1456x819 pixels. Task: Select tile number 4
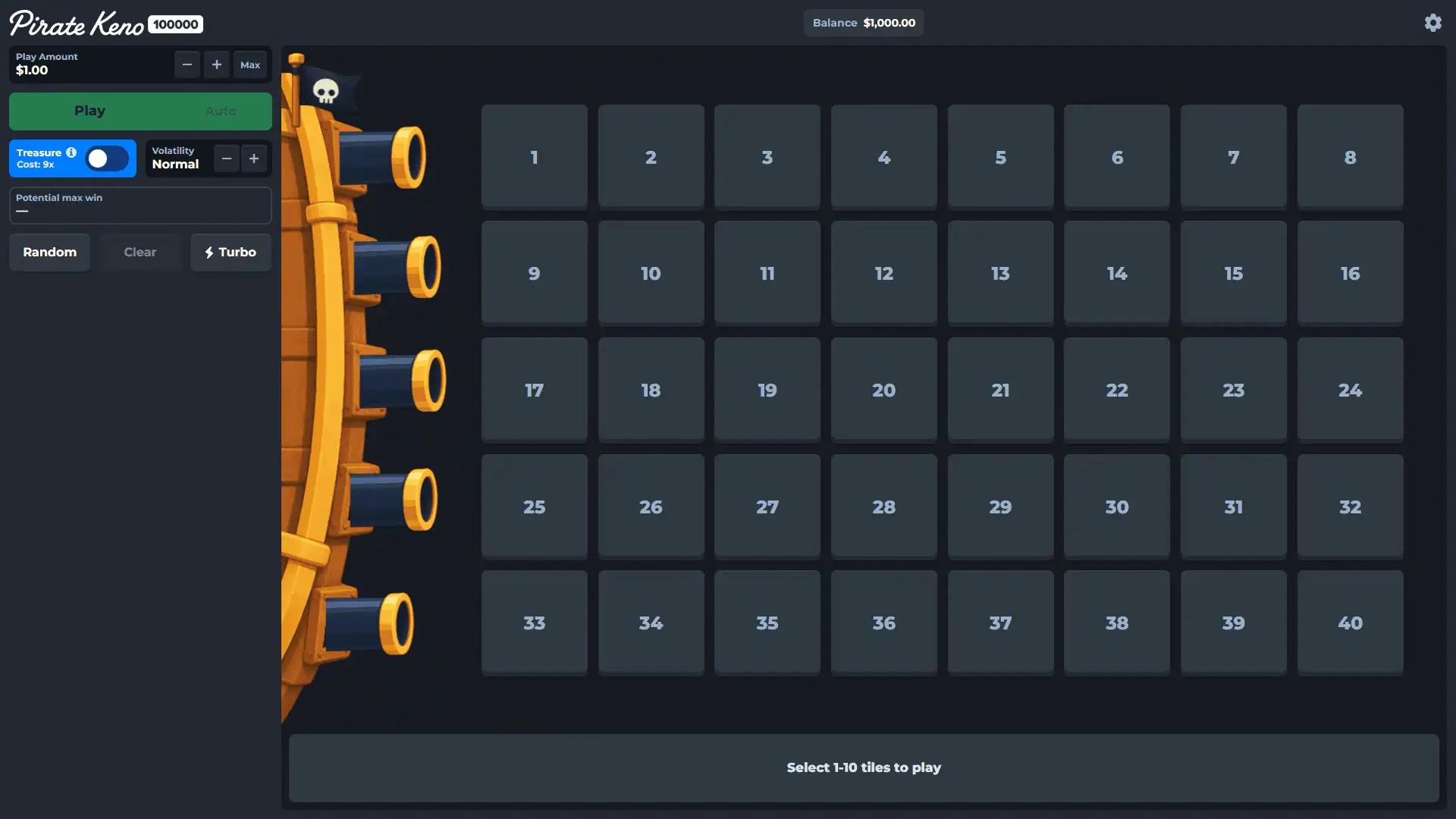[x=884, y=157]
